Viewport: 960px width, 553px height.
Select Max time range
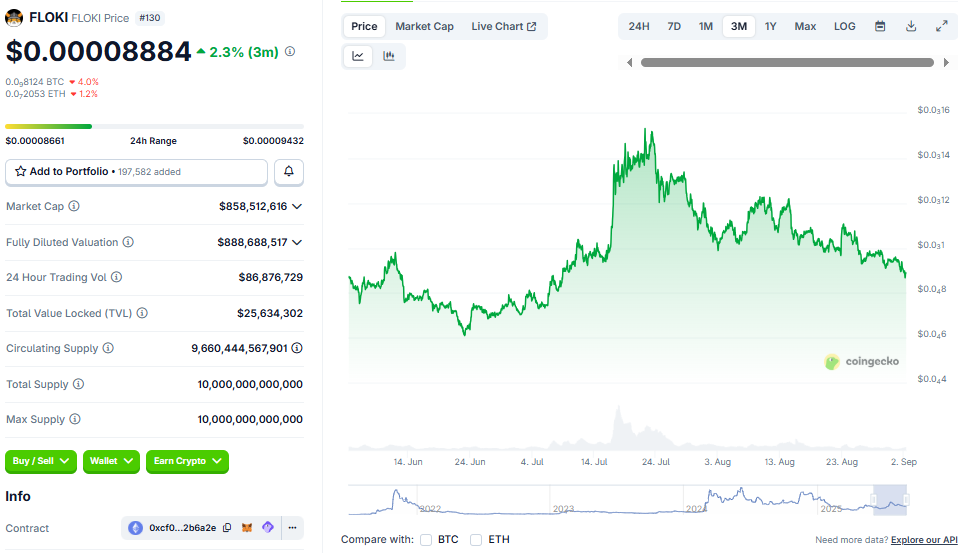point(805,26)
